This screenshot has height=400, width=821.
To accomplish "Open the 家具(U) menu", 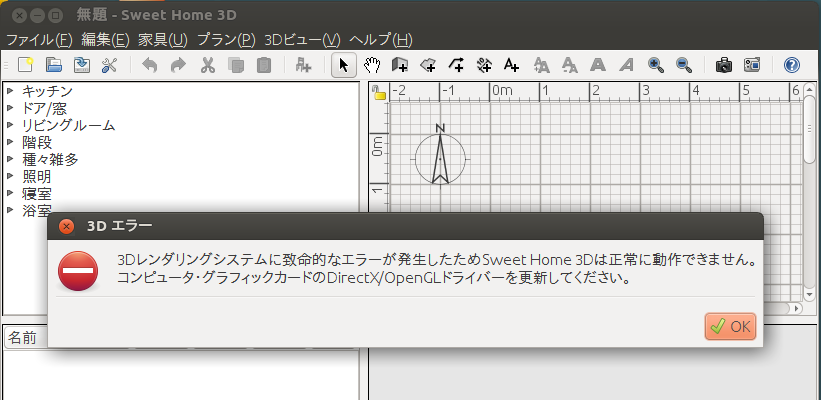I will (x=162, y=40).
